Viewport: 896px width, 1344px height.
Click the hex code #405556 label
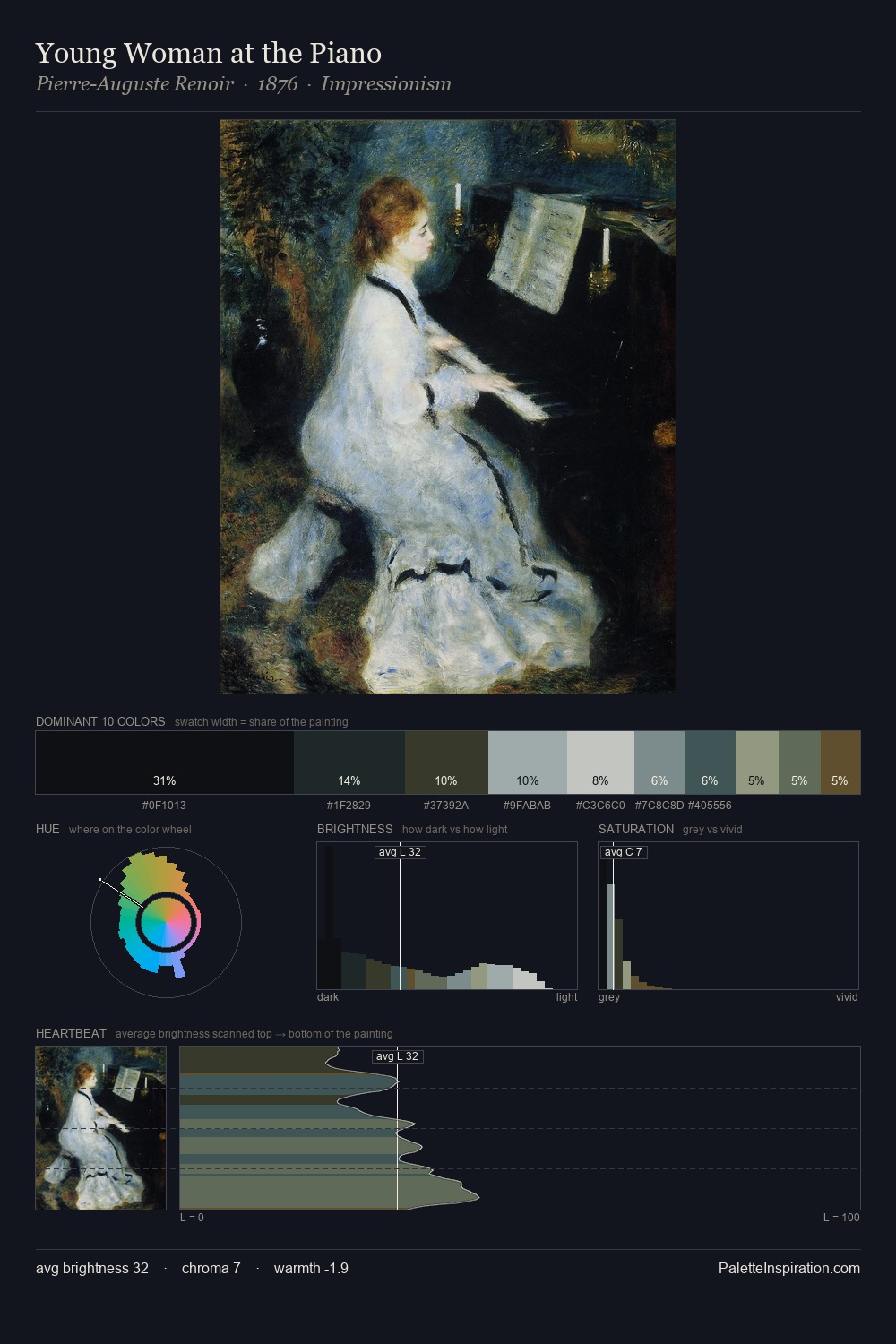(710, 806)
